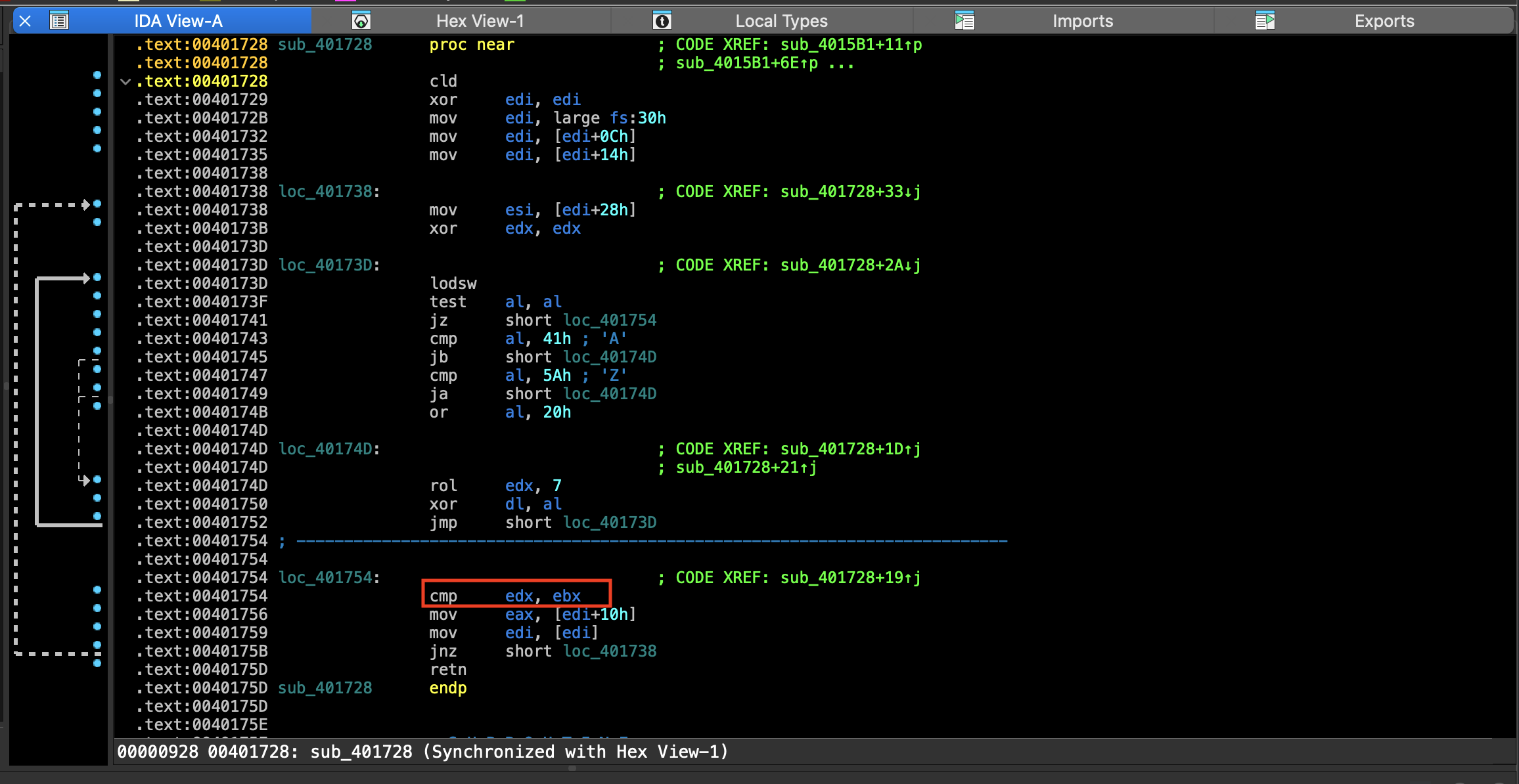Toggle breakpoint dot beside lodsw instruction
Viewport: 1519px width, 784px height.
[x=97, y=277]
